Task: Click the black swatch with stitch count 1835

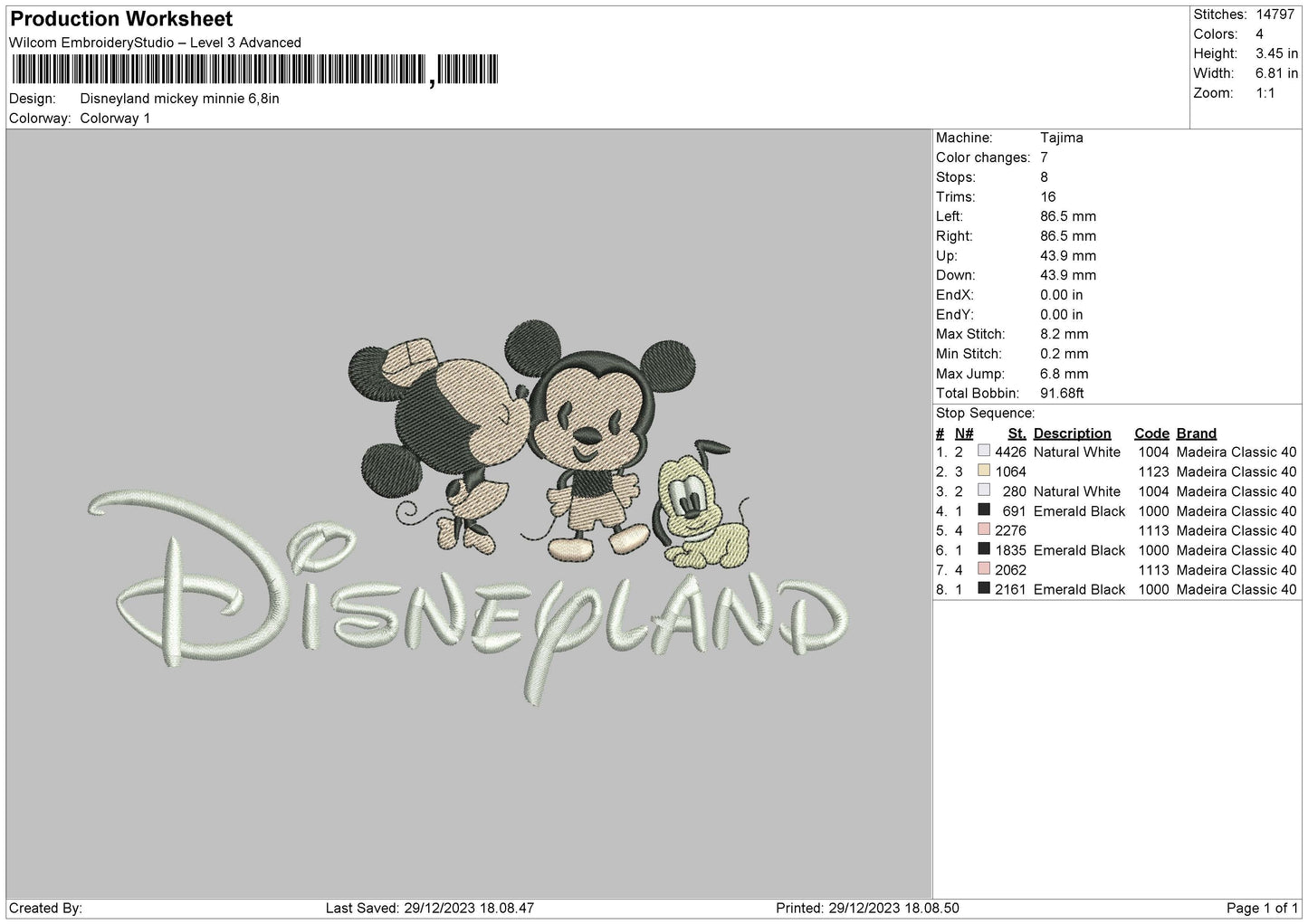Action: tap(984, 549)
